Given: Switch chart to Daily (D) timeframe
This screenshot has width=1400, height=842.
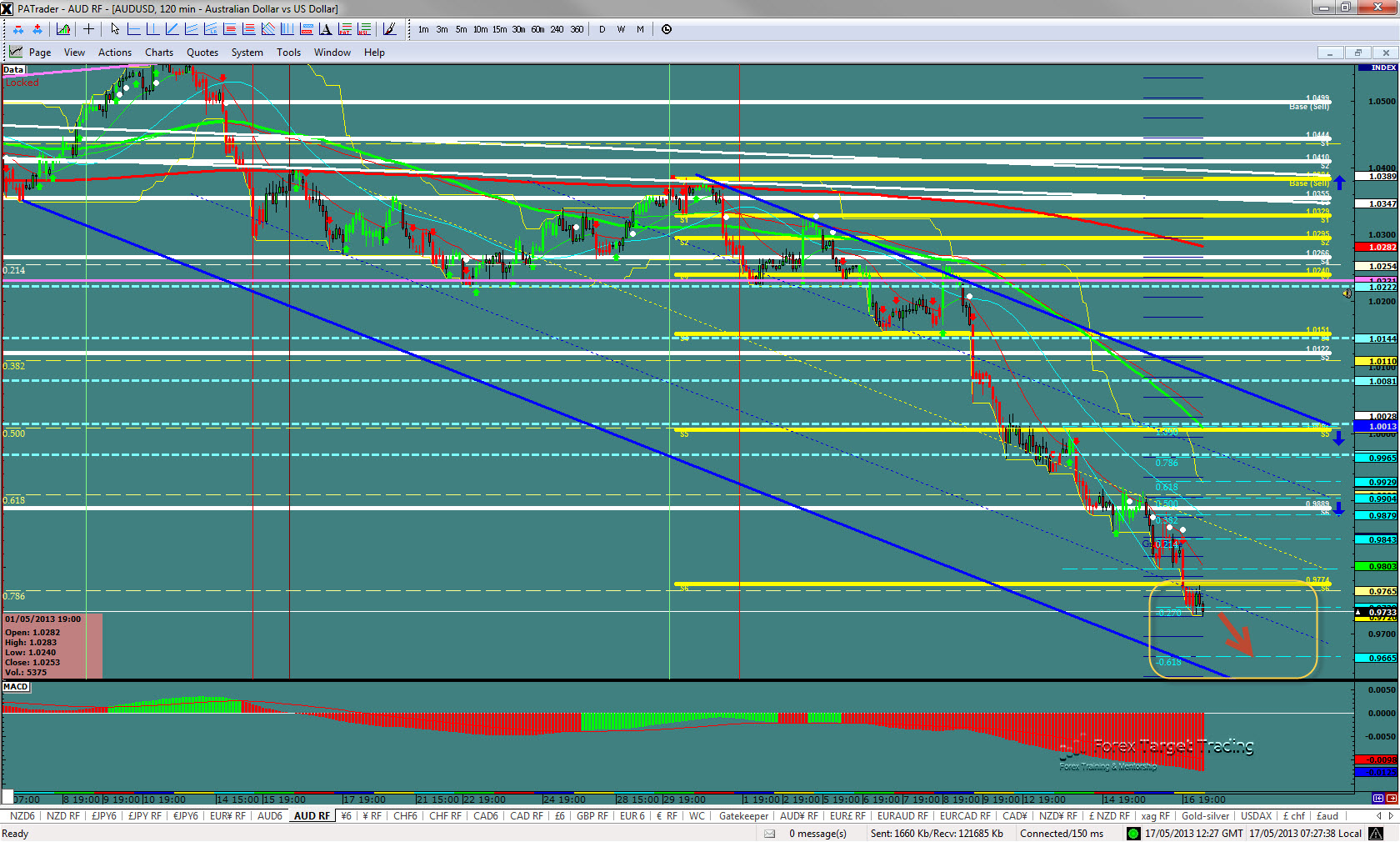Looking at the screenshot, I should pos(602,29).
